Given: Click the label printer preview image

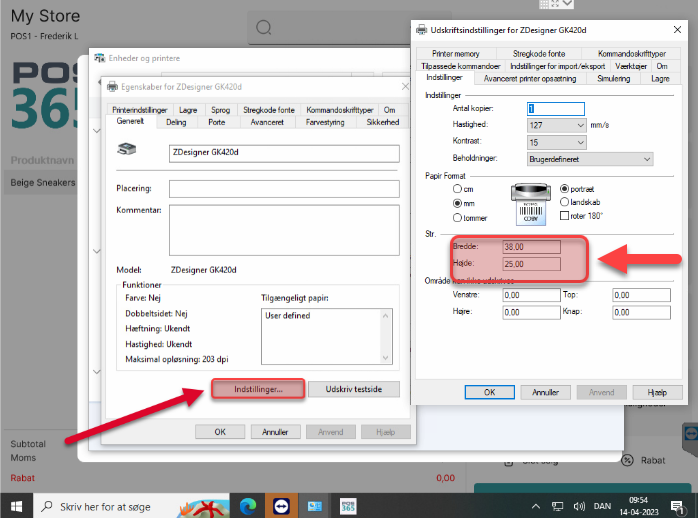Looking at the screenshot, I should (531, 204).
